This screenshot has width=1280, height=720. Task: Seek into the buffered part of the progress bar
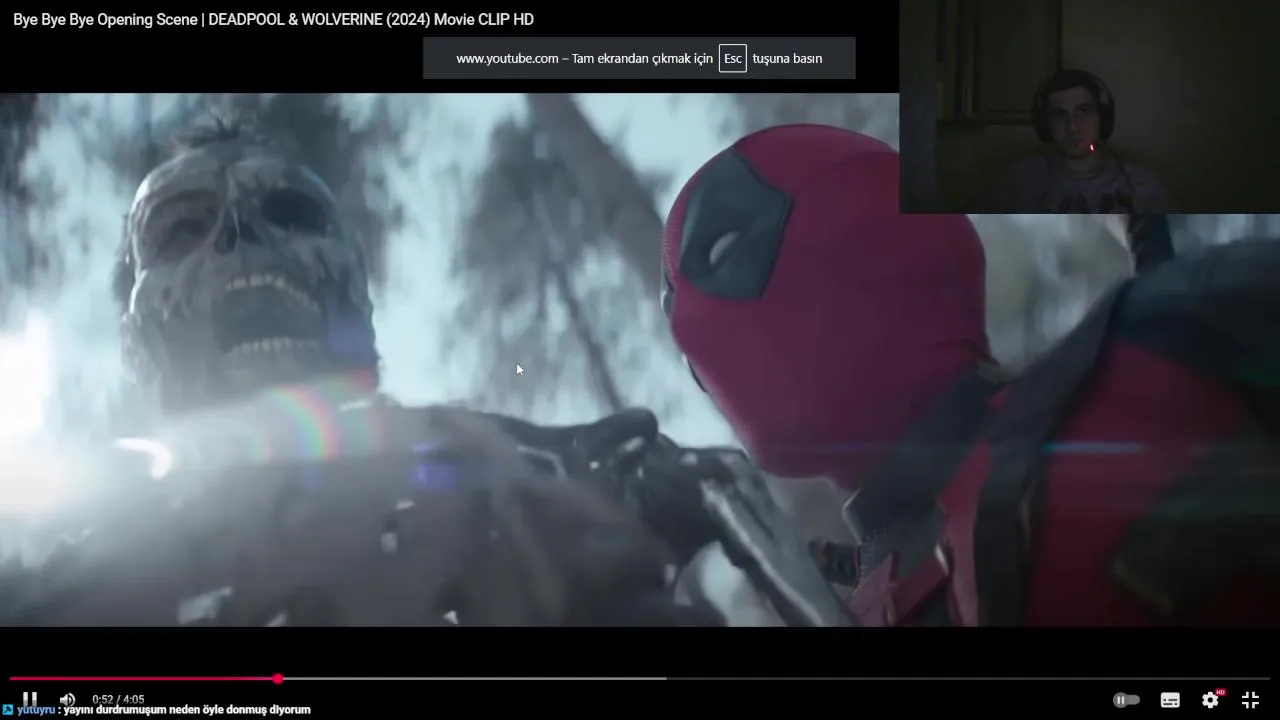coord(472,679)
